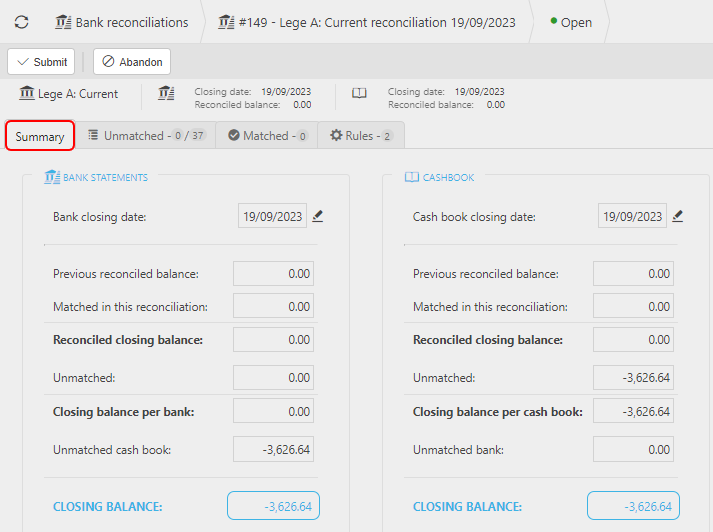Click bank icon next to header closing date
713x532 pixels.
166,94
